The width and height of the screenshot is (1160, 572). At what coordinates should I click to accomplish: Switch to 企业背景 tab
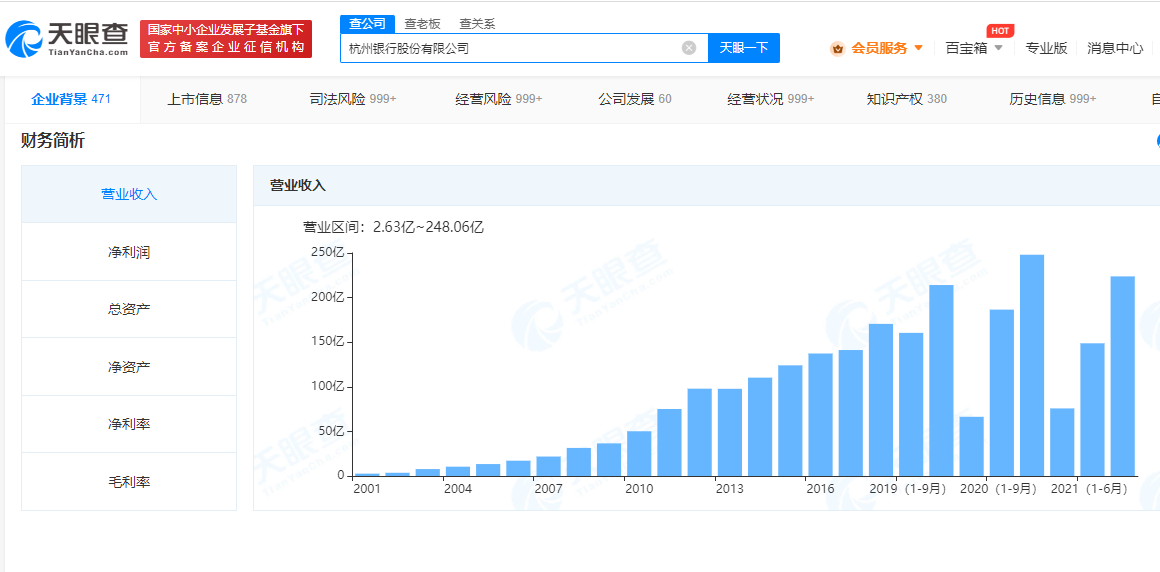point(71,98)
